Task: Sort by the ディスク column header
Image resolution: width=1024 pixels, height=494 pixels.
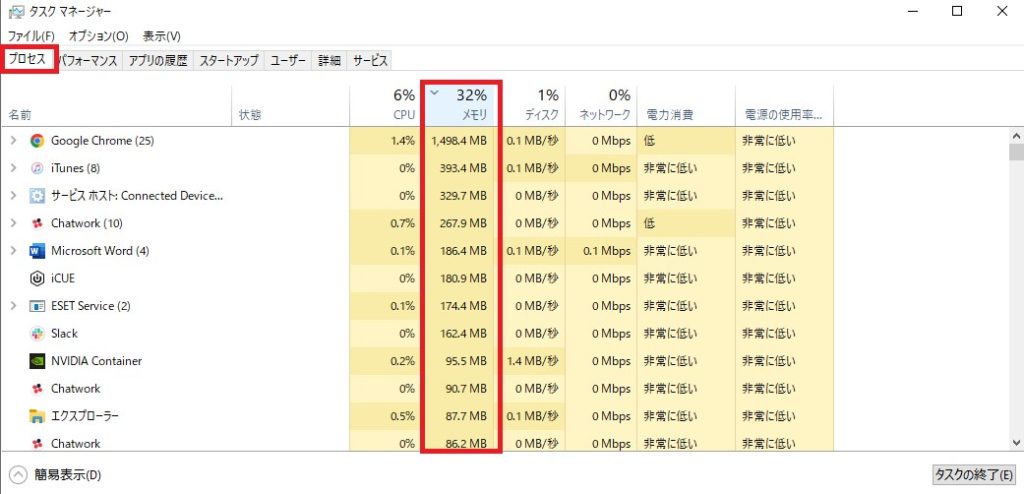Action: pyautogui.click(x=533, y=105)
